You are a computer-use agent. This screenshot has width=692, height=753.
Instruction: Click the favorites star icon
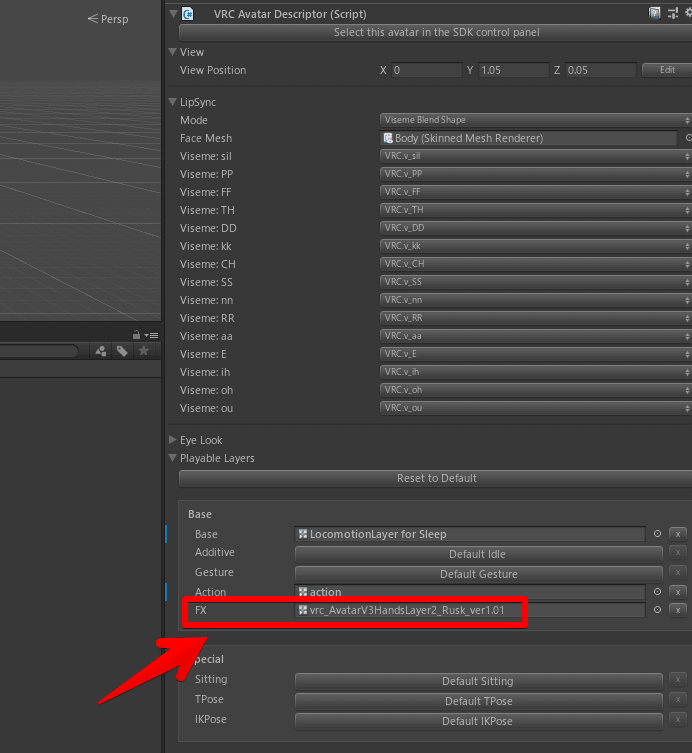(x=144, y=351)
